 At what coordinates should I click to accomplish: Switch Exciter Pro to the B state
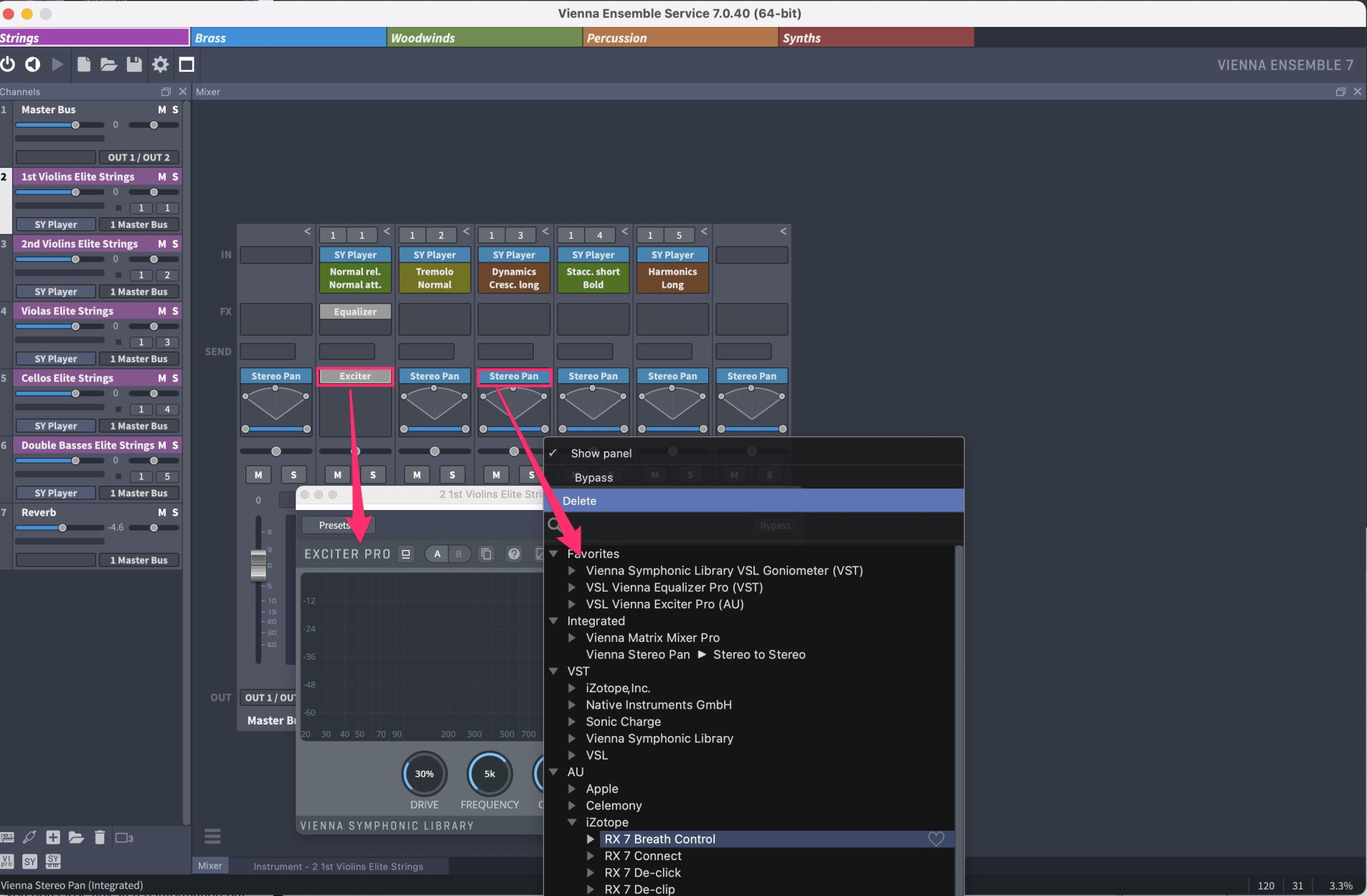pyautogui.click(x=459, y=554)
